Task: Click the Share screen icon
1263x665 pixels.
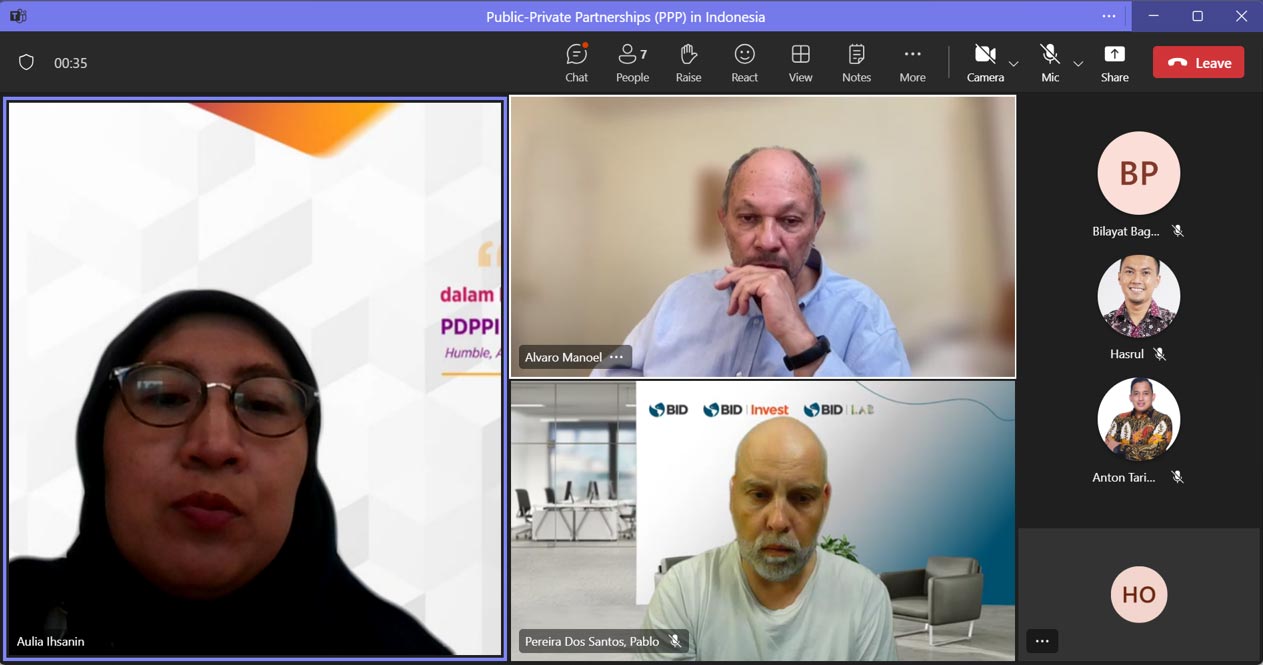Action: click(1114, 62)
